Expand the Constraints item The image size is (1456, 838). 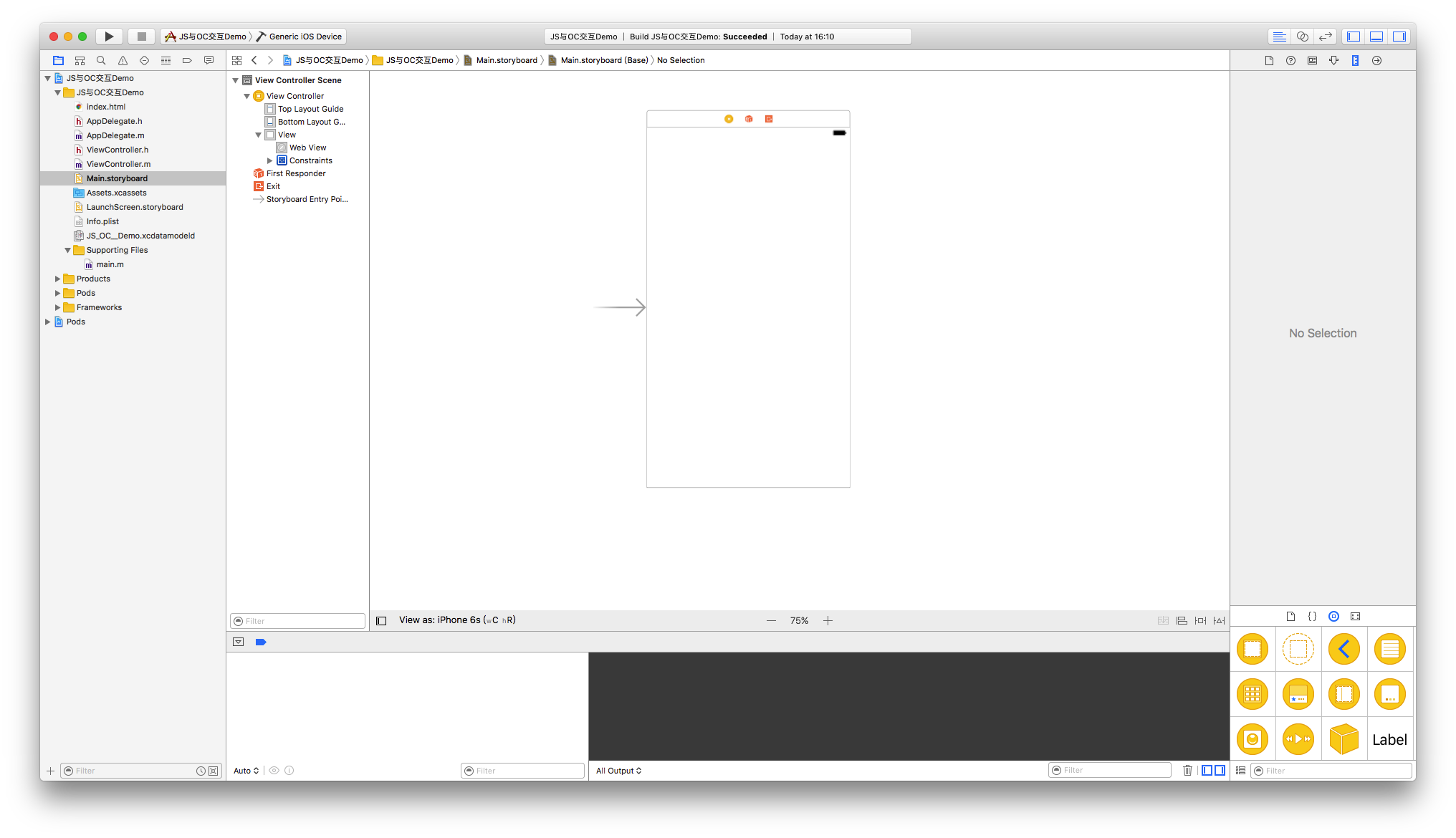(x=270, y=160)
